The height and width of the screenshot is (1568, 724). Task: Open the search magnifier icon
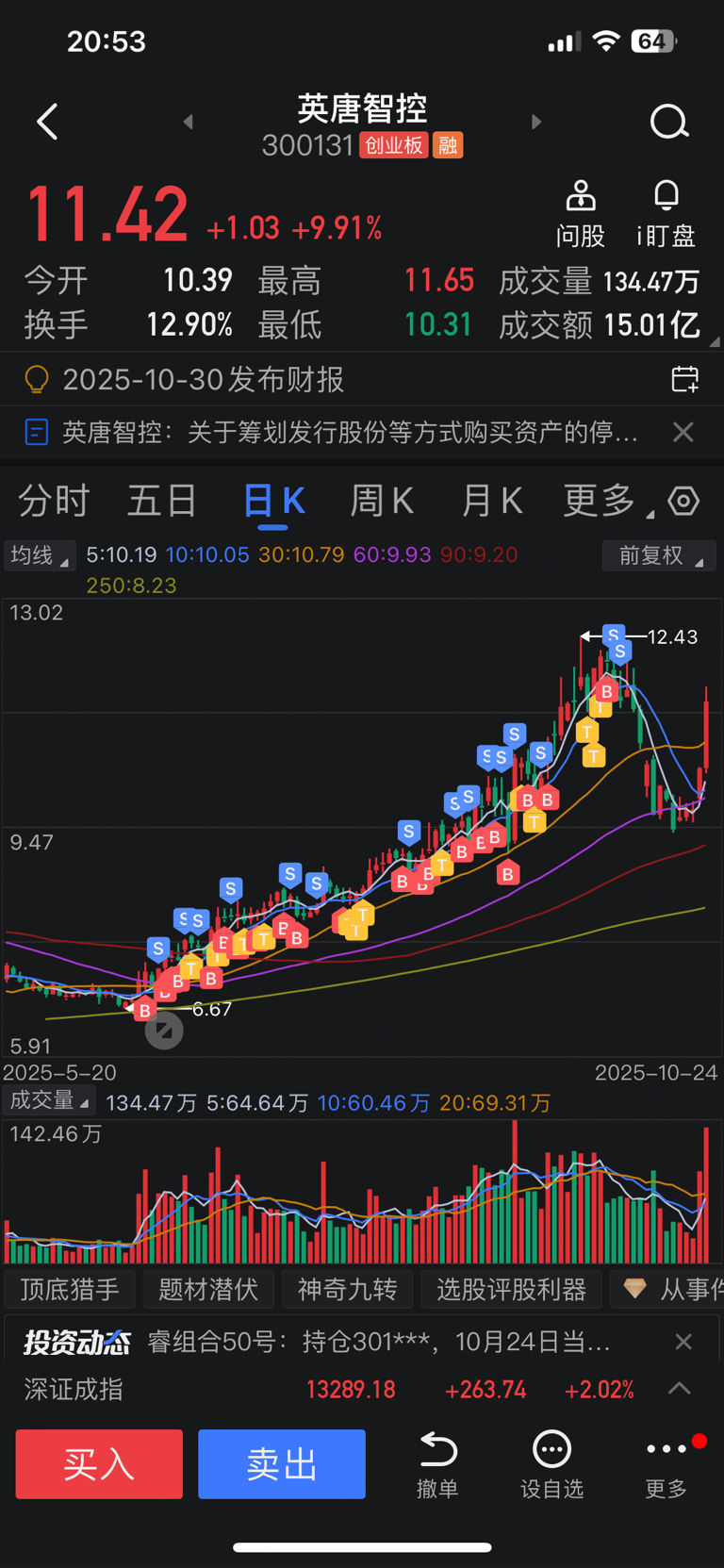pos(669,122)
